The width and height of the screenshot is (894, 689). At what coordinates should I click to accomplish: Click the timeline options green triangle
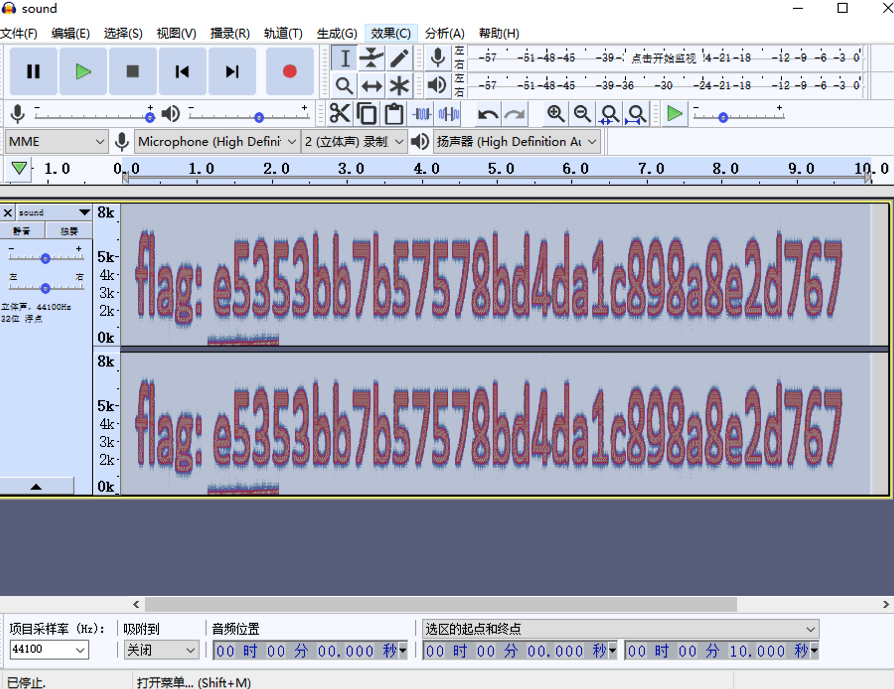click(x=19, y=168)
